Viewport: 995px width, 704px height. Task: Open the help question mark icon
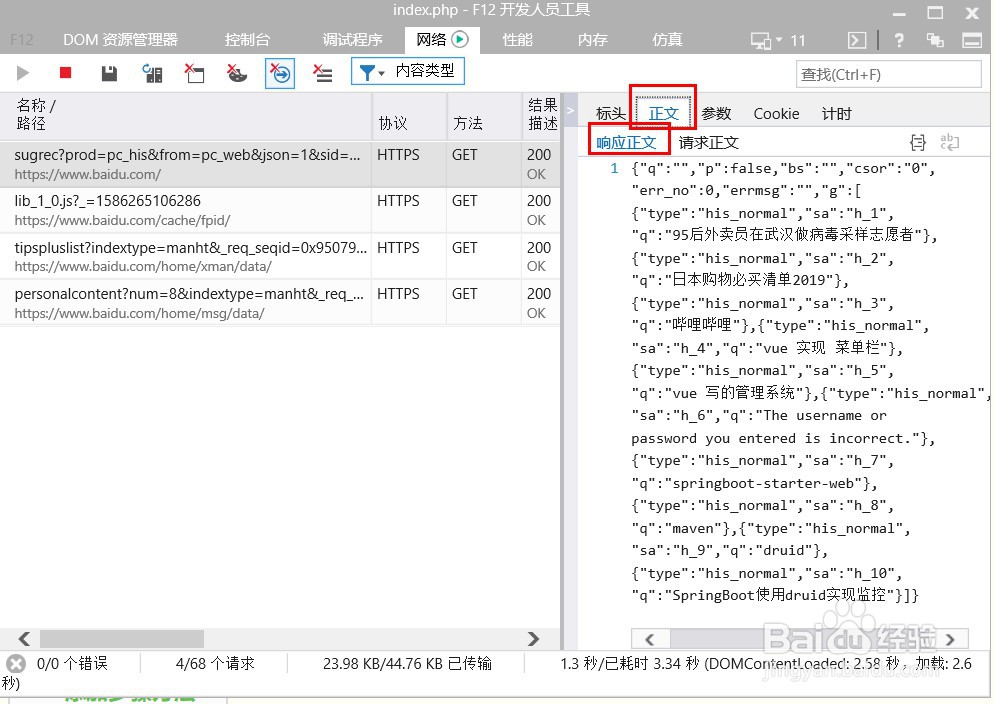point(899,41)
